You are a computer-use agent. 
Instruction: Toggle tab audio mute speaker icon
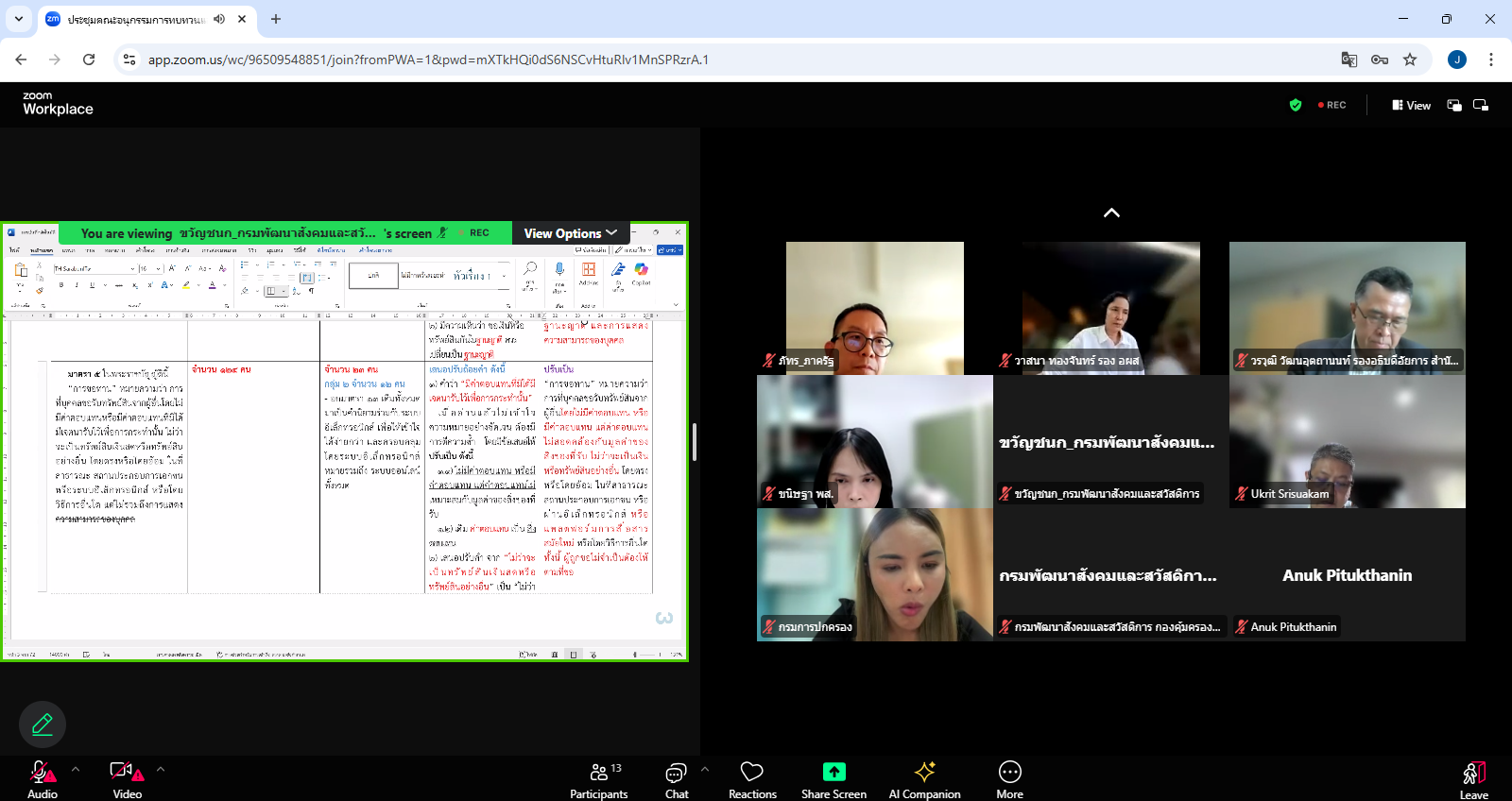[x=219, y=19]
